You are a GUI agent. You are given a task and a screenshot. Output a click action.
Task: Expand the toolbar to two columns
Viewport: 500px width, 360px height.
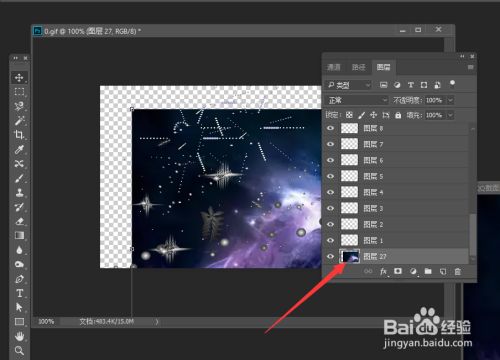pos(15,58)
